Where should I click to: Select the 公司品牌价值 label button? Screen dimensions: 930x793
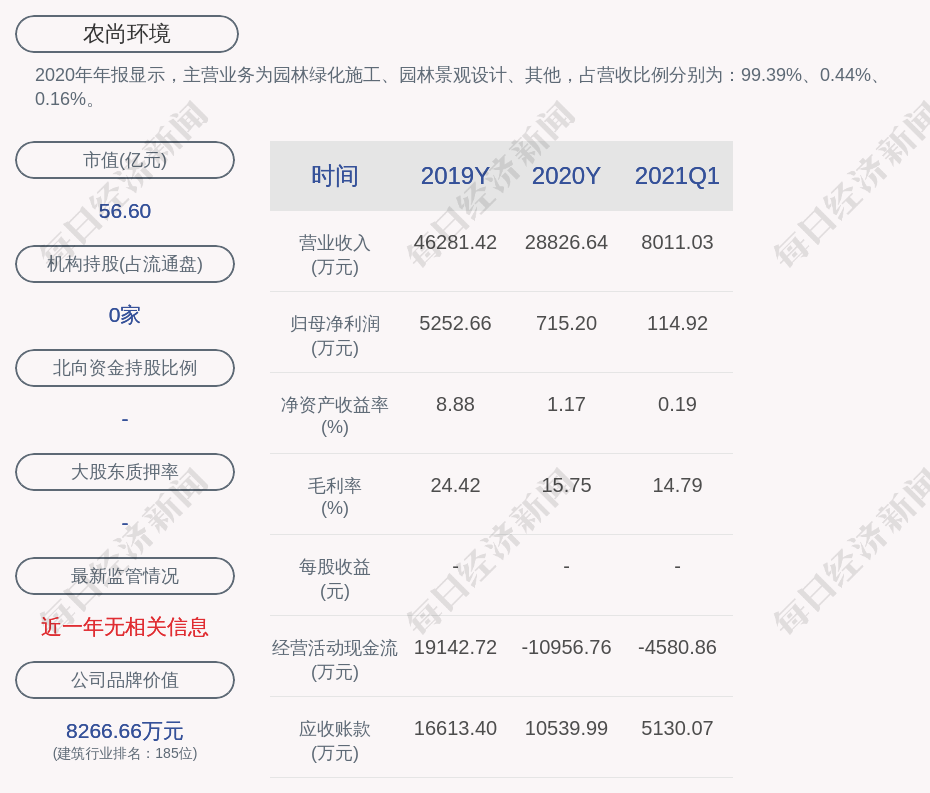[x=125, y=680]
